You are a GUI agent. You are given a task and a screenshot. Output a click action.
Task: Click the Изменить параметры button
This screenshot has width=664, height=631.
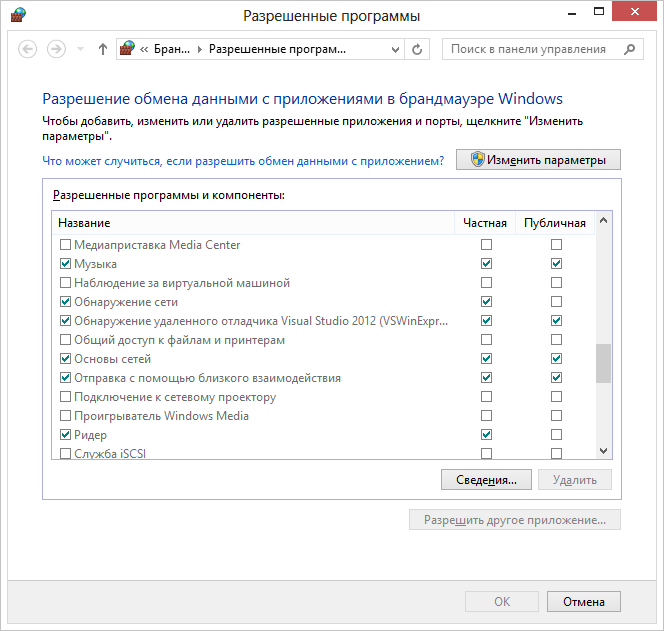(538, 160)
